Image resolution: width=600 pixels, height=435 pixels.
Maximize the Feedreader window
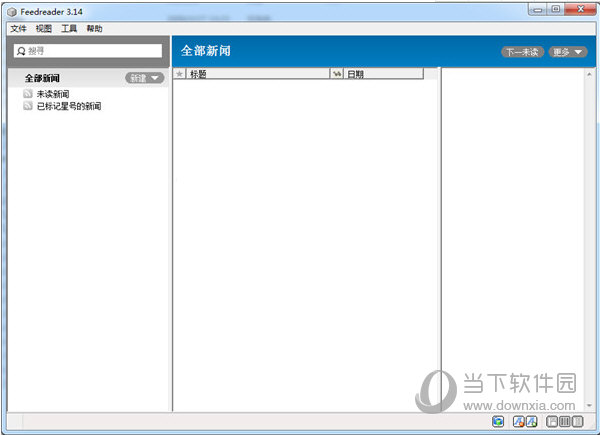[555, 9]
